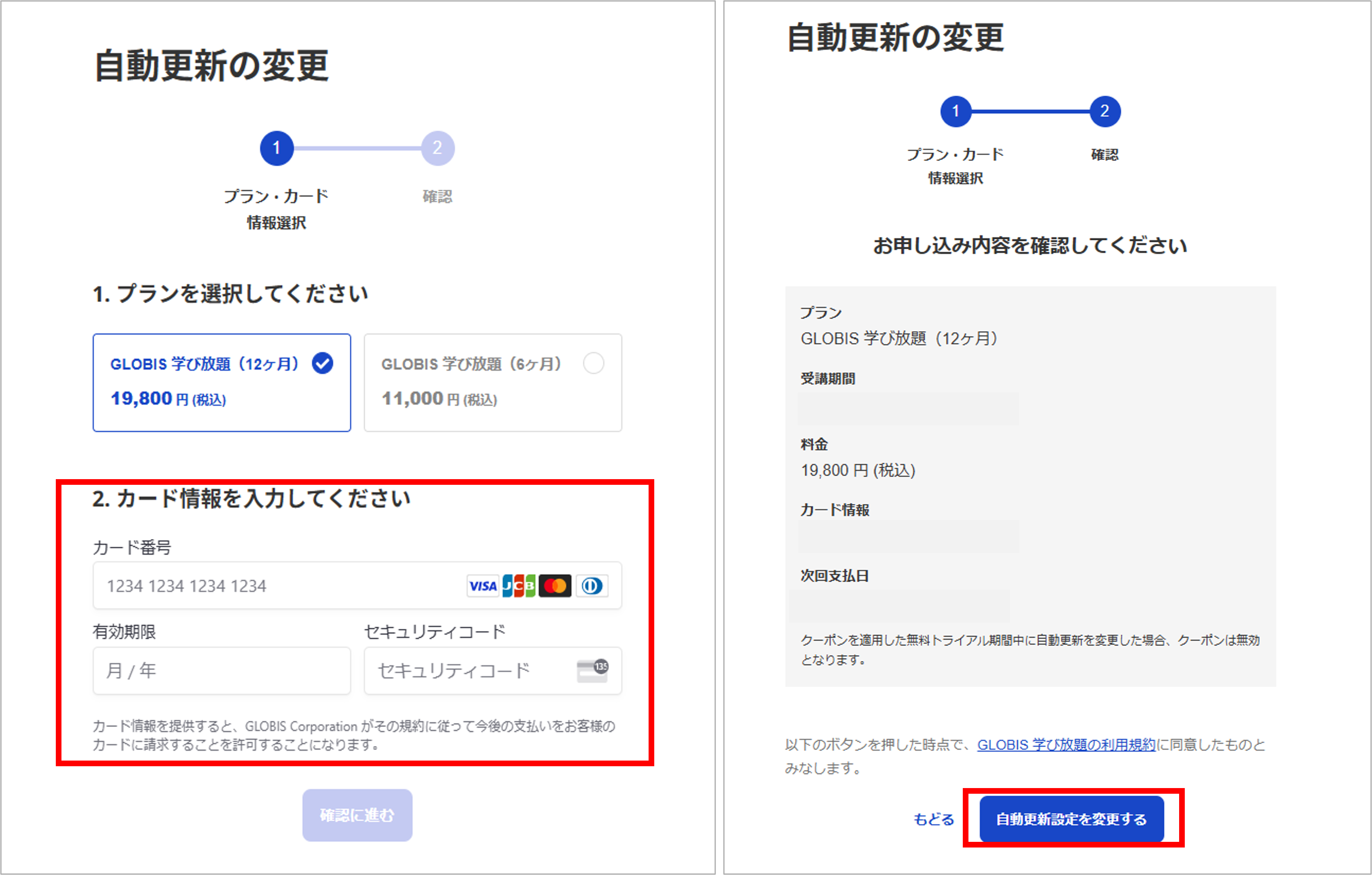Click the blue checkmark on 12ヶ月 plan
Viewport: 1372px width, 875px height.
323,364
